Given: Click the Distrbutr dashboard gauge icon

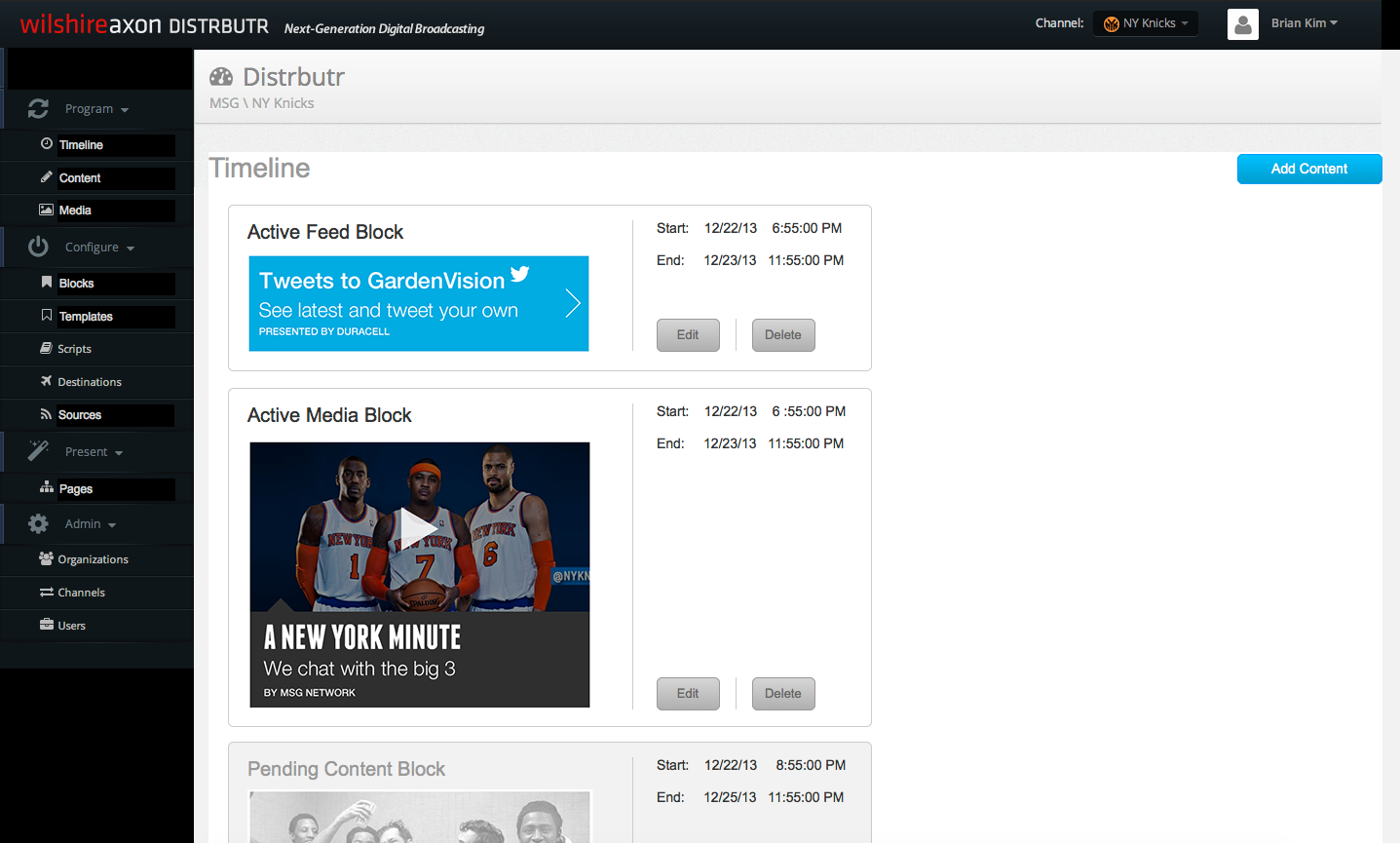Looking at the screenshot, I should pos(221,76).
